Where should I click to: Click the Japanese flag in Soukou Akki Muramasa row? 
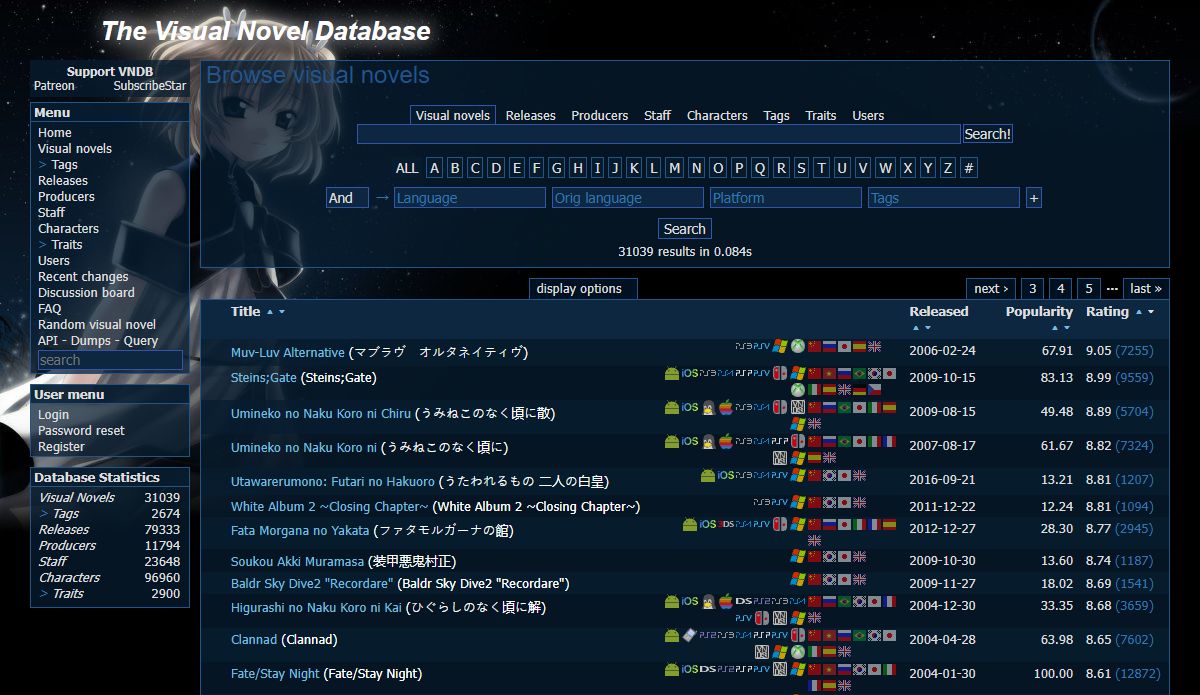click(x=844, y=556)
